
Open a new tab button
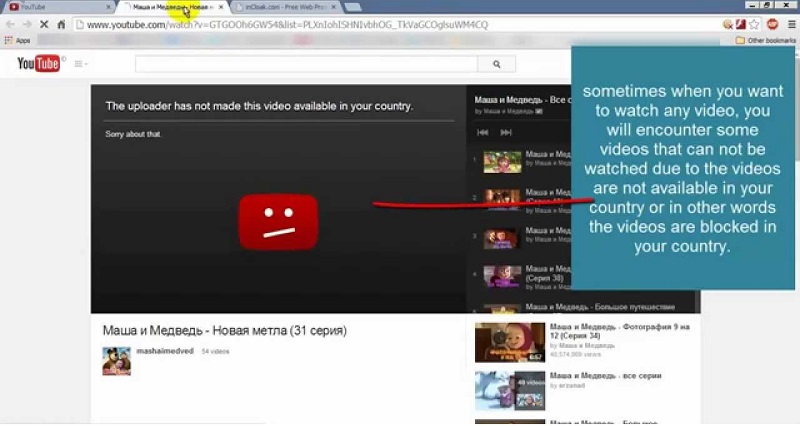(353, 7)
